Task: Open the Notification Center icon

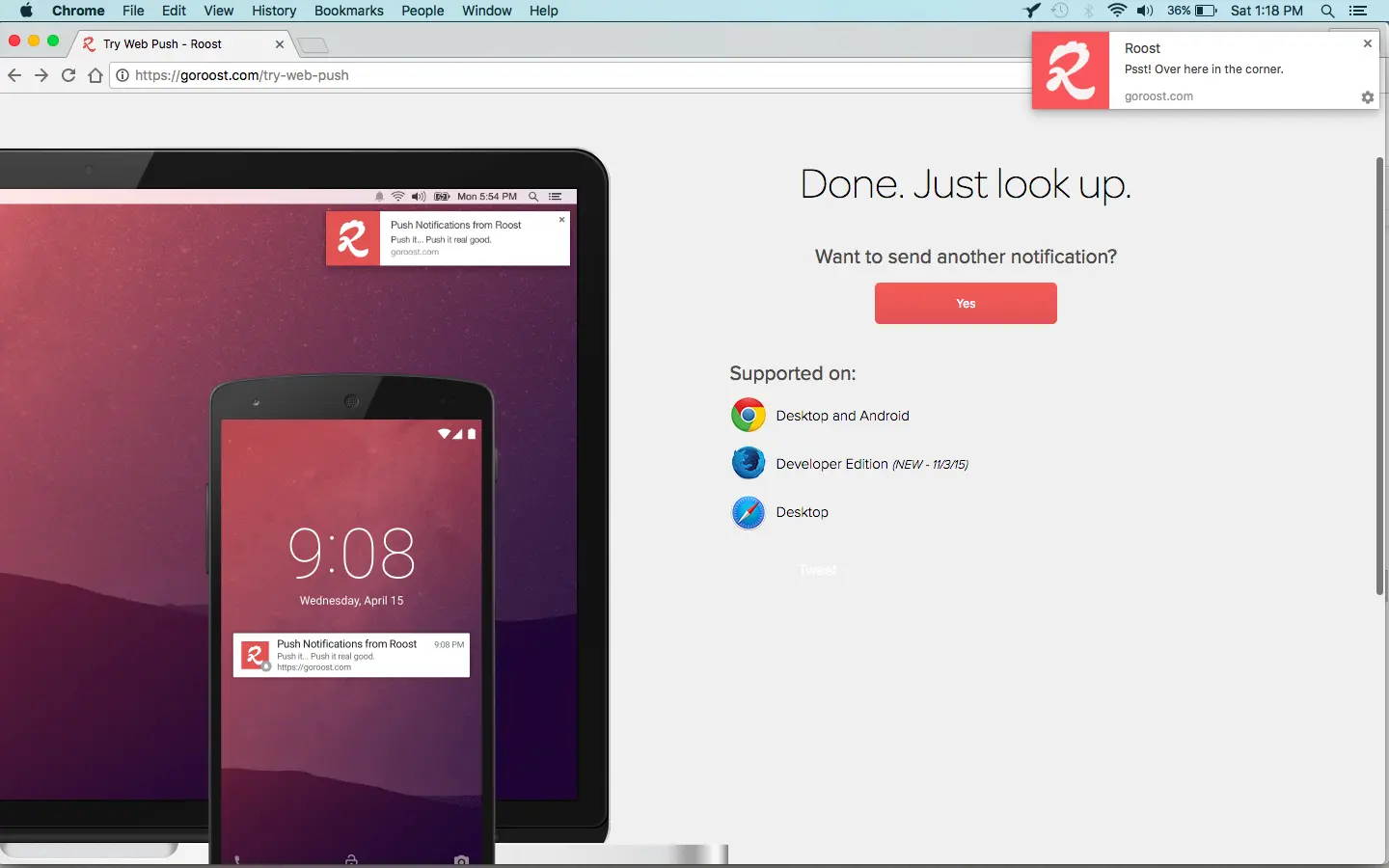Action: pos(1358,11)
